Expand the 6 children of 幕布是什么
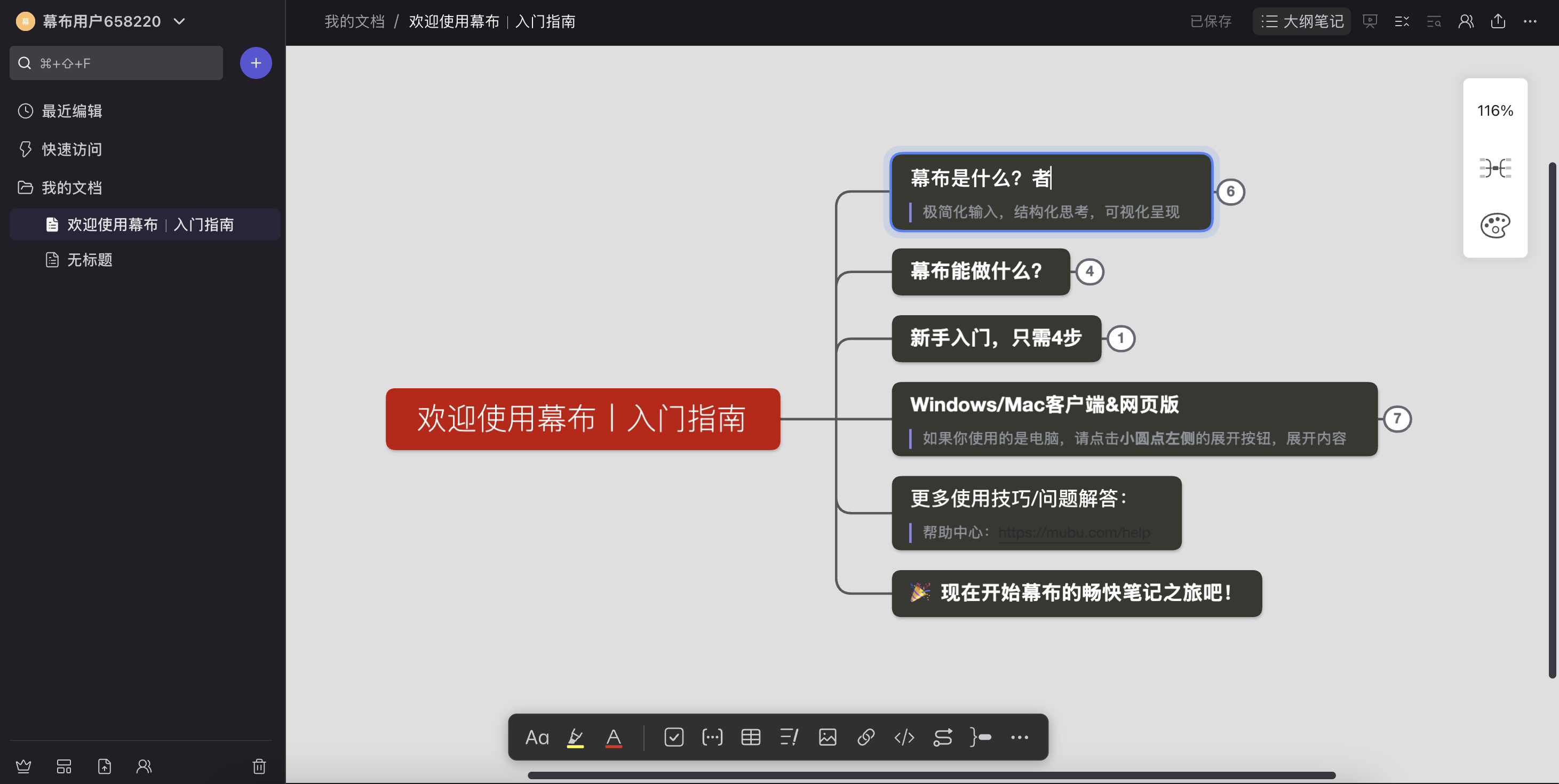 [1230, 192]
